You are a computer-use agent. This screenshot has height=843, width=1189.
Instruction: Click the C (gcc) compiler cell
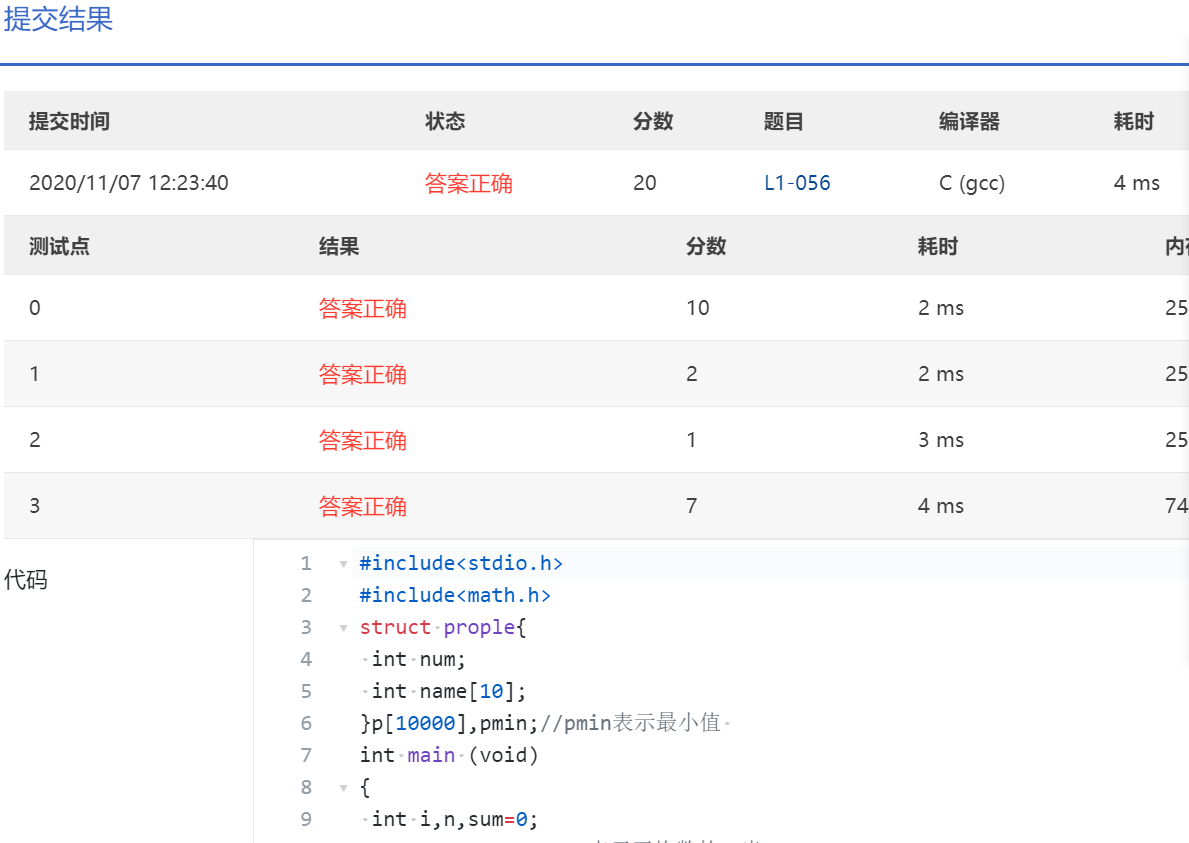coord(971,183)
